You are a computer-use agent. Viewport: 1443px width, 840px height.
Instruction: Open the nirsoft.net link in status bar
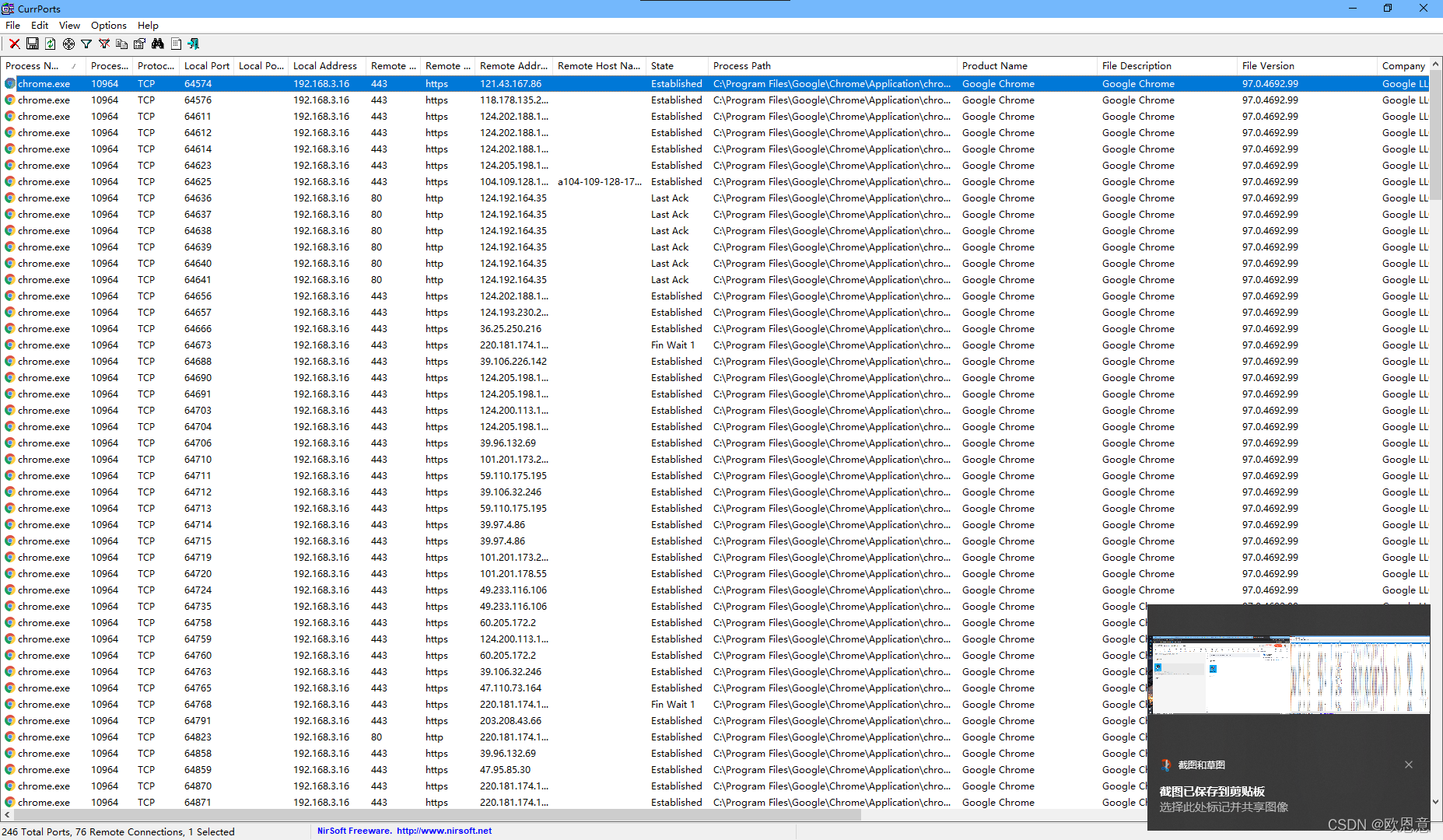click(444, 831)
